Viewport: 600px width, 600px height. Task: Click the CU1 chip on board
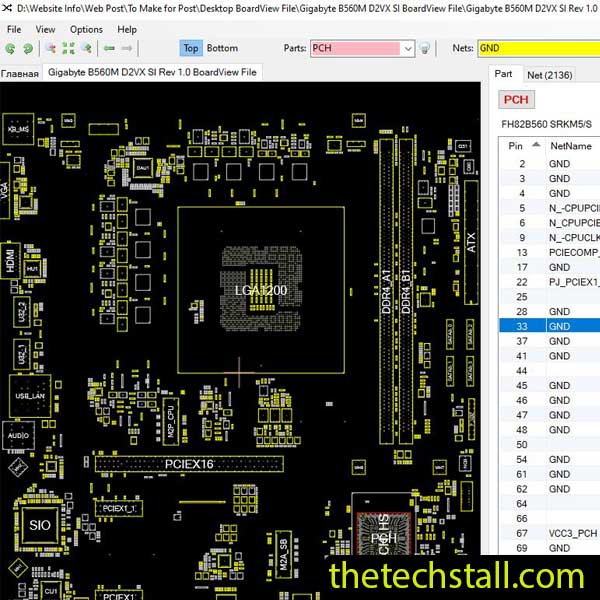coord(51,591)
